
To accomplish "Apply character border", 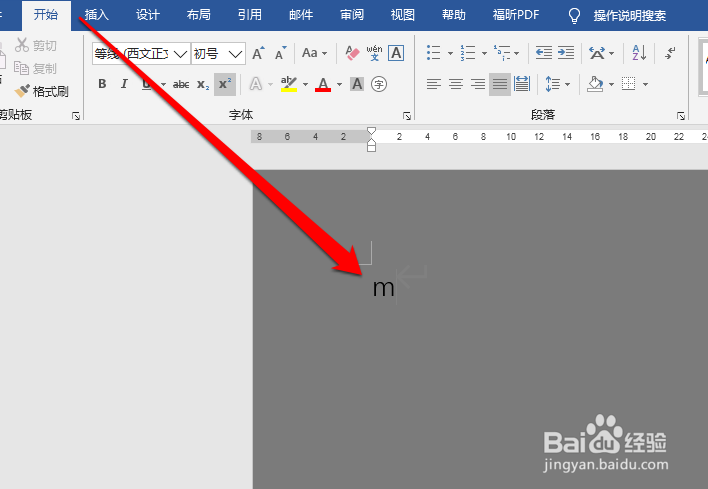I will pos(396,53).
